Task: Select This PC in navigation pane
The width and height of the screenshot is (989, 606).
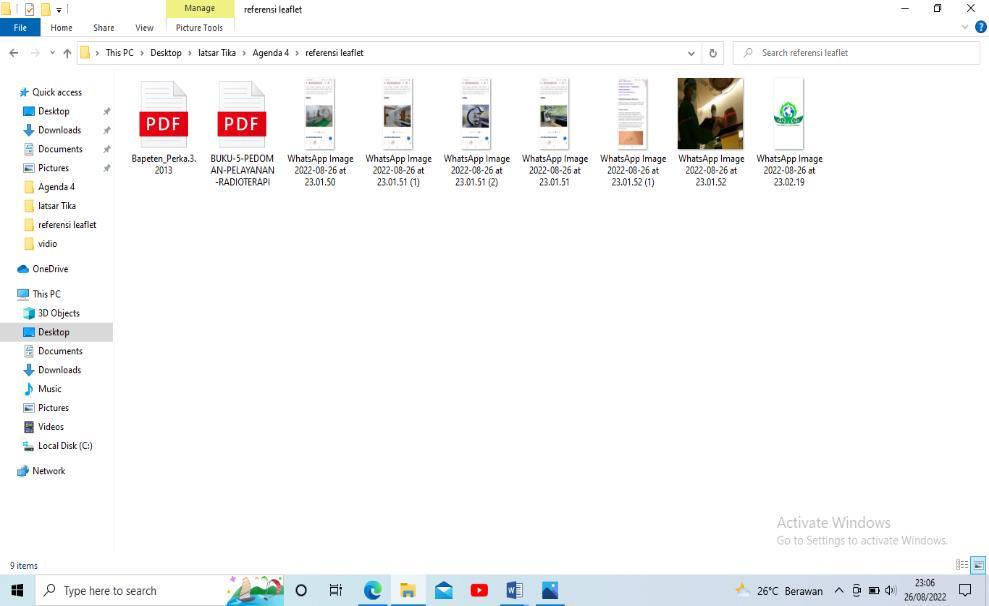Action: (x=46, y=294)
